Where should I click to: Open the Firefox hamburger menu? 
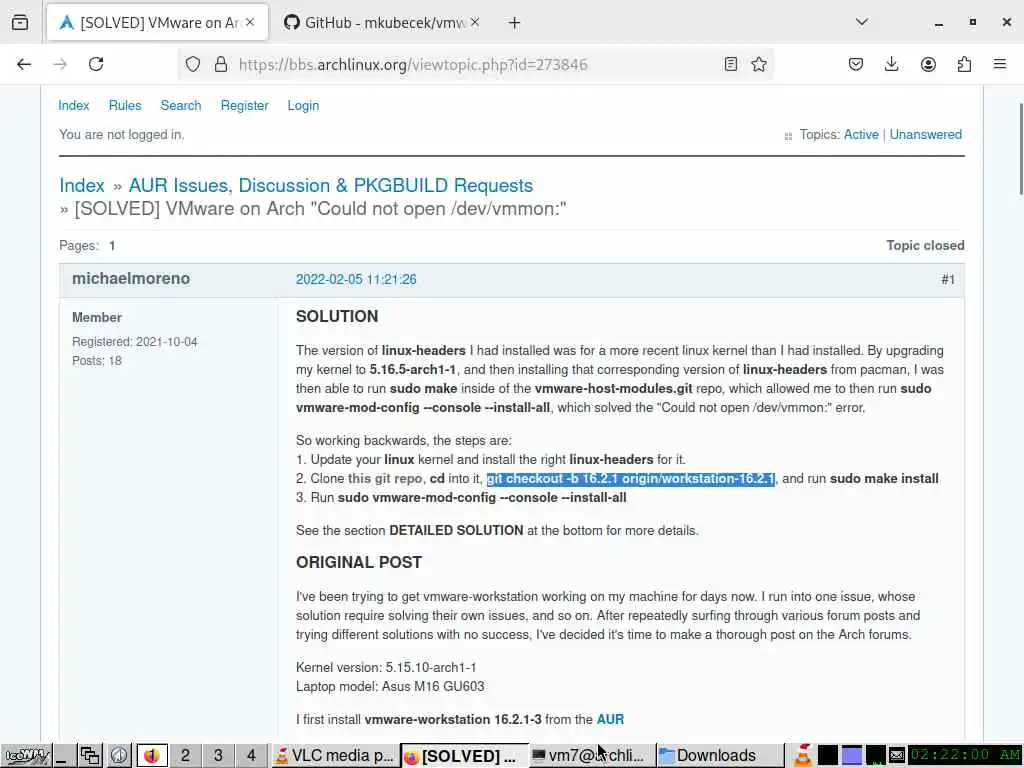(x=1000, y=64)
